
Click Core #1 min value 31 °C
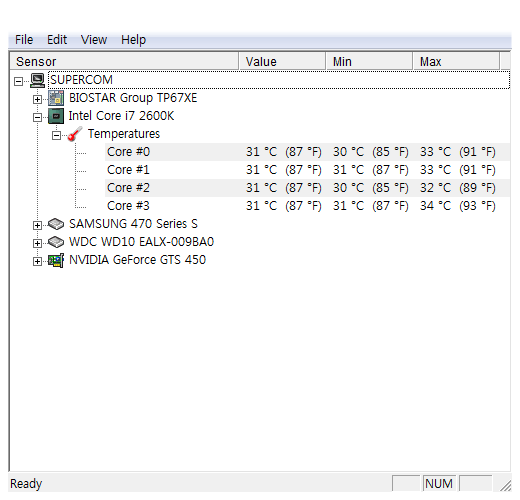pos(349,170)
